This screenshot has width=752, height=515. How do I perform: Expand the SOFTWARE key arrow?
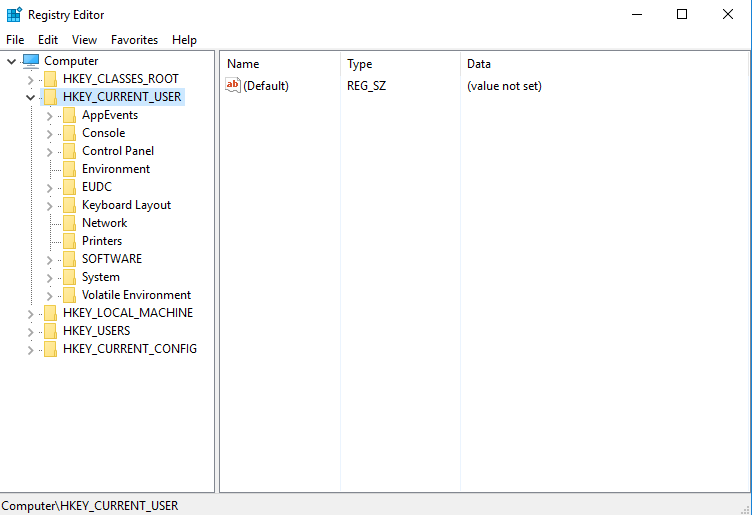click(x=49, y=260)
